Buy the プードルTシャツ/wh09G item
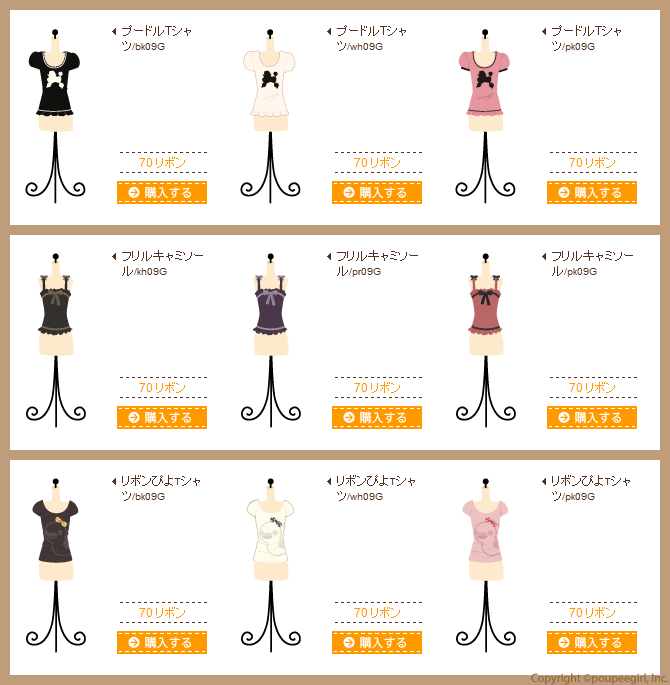This screenshot has width=670, height=685. point(376,192)
